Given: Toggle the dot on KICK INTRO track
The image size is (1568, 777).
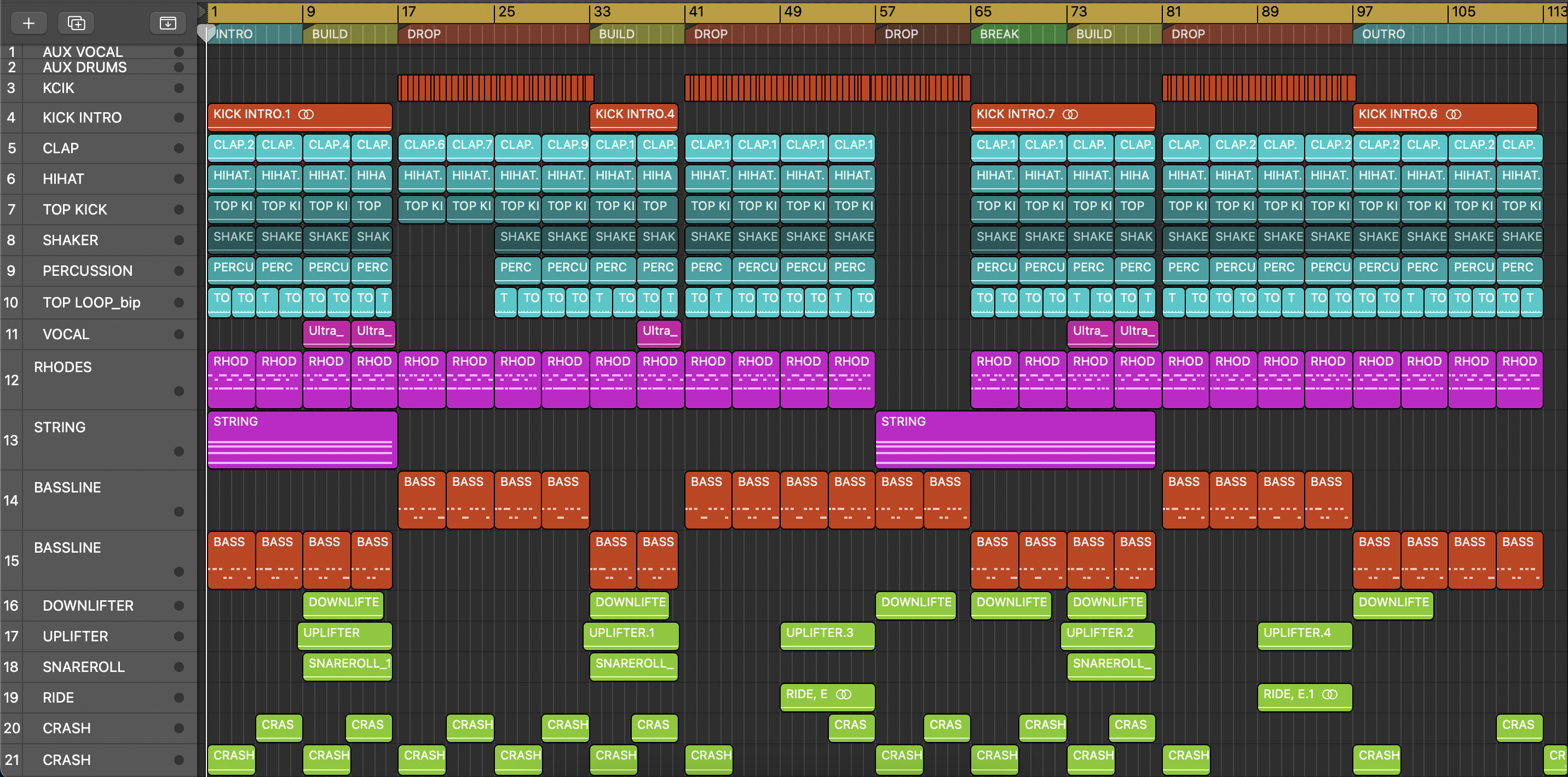Looking at the screenshot, I should point(179,118).
